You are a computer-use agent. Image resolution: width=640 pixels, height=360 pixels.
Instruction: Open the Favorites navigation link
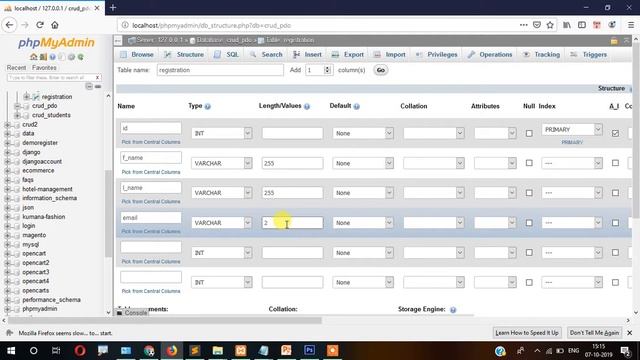[44, 68]
